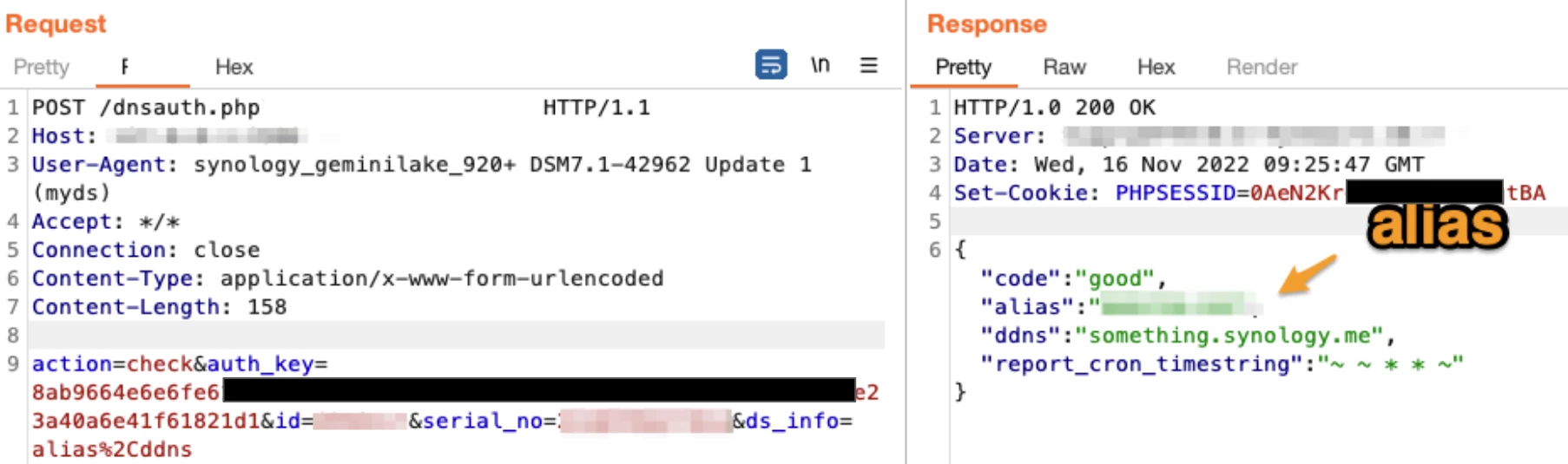The height and width of the screenshot is (464, 1568).
Task: Open the Response Hex tab
Action: point(1156,67)
